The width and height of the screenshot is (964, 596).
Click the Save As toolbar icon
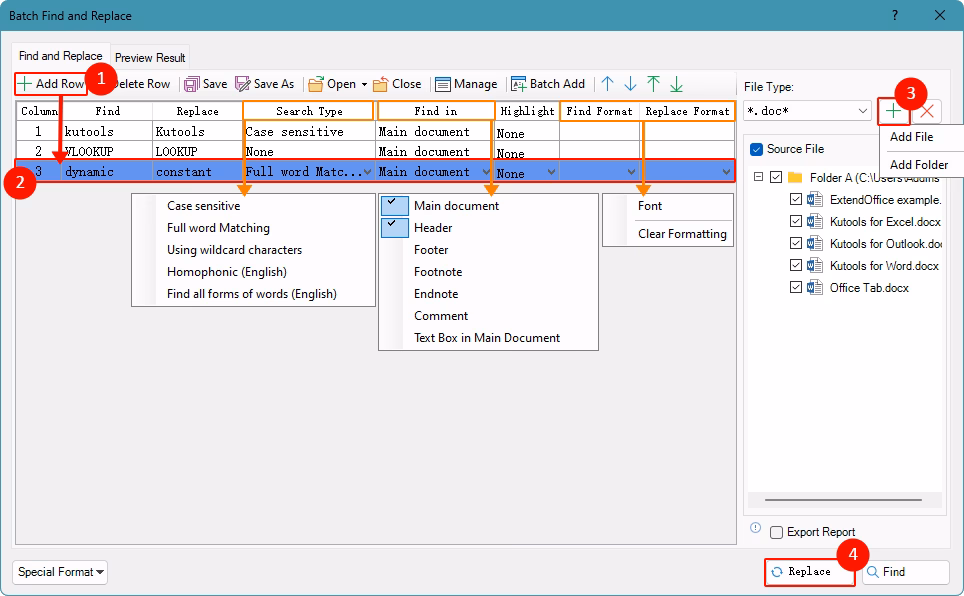(242, 84)
